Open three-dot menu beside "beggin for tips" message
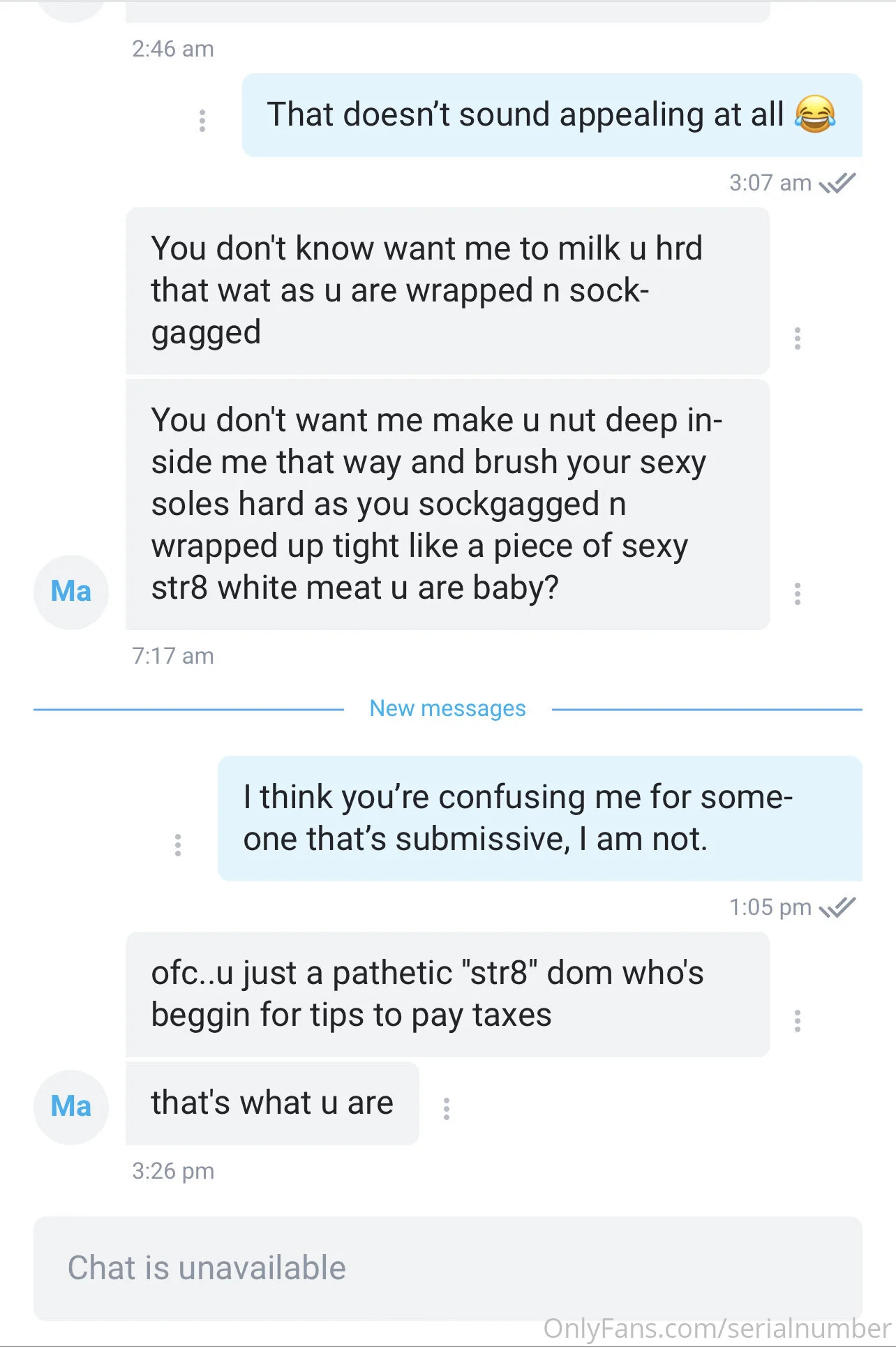 coord(797,1021)
